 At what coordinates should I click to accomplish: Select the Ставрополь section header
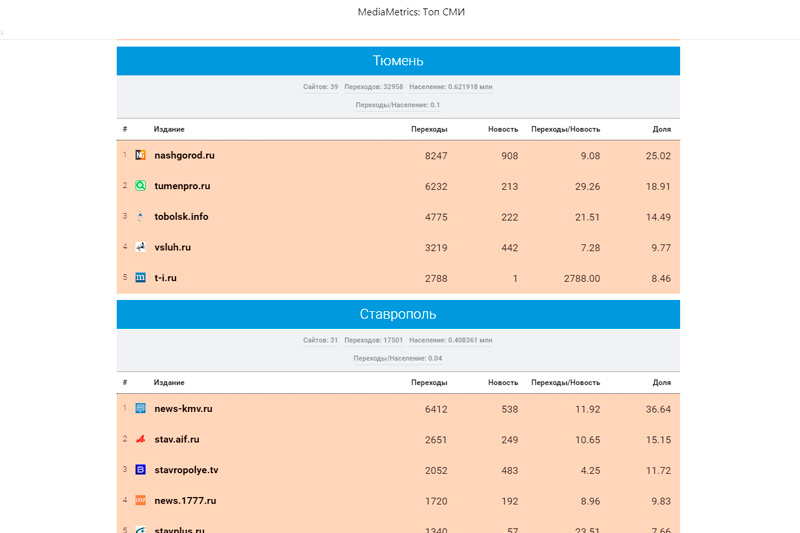[398, 314]
